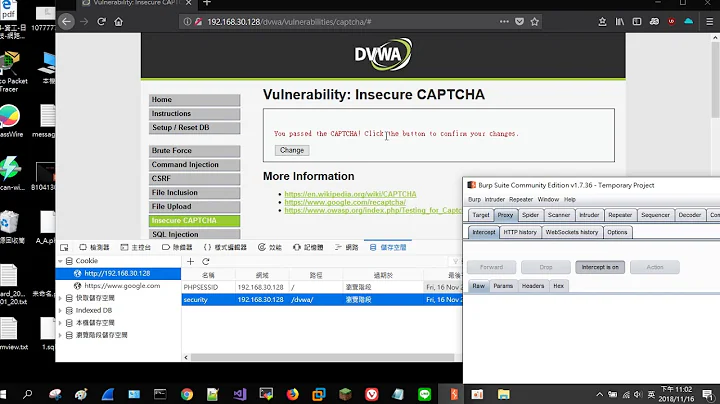Expand the 瀏覽階段儲存空間 node

(x=60, y=335)
